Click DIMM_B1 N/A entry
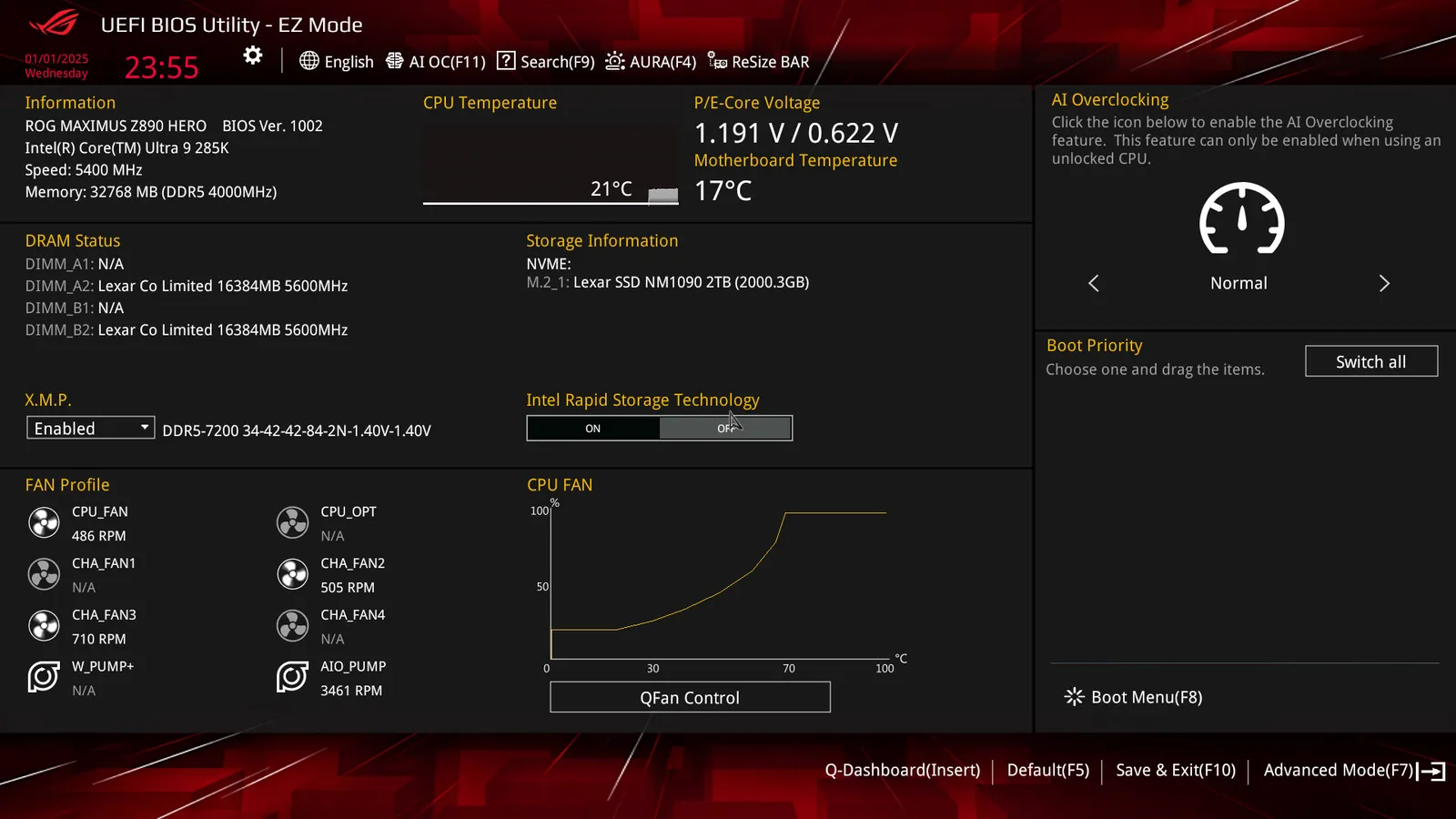Viewport: 1456px width, 819px height. (x=75, y=308)
